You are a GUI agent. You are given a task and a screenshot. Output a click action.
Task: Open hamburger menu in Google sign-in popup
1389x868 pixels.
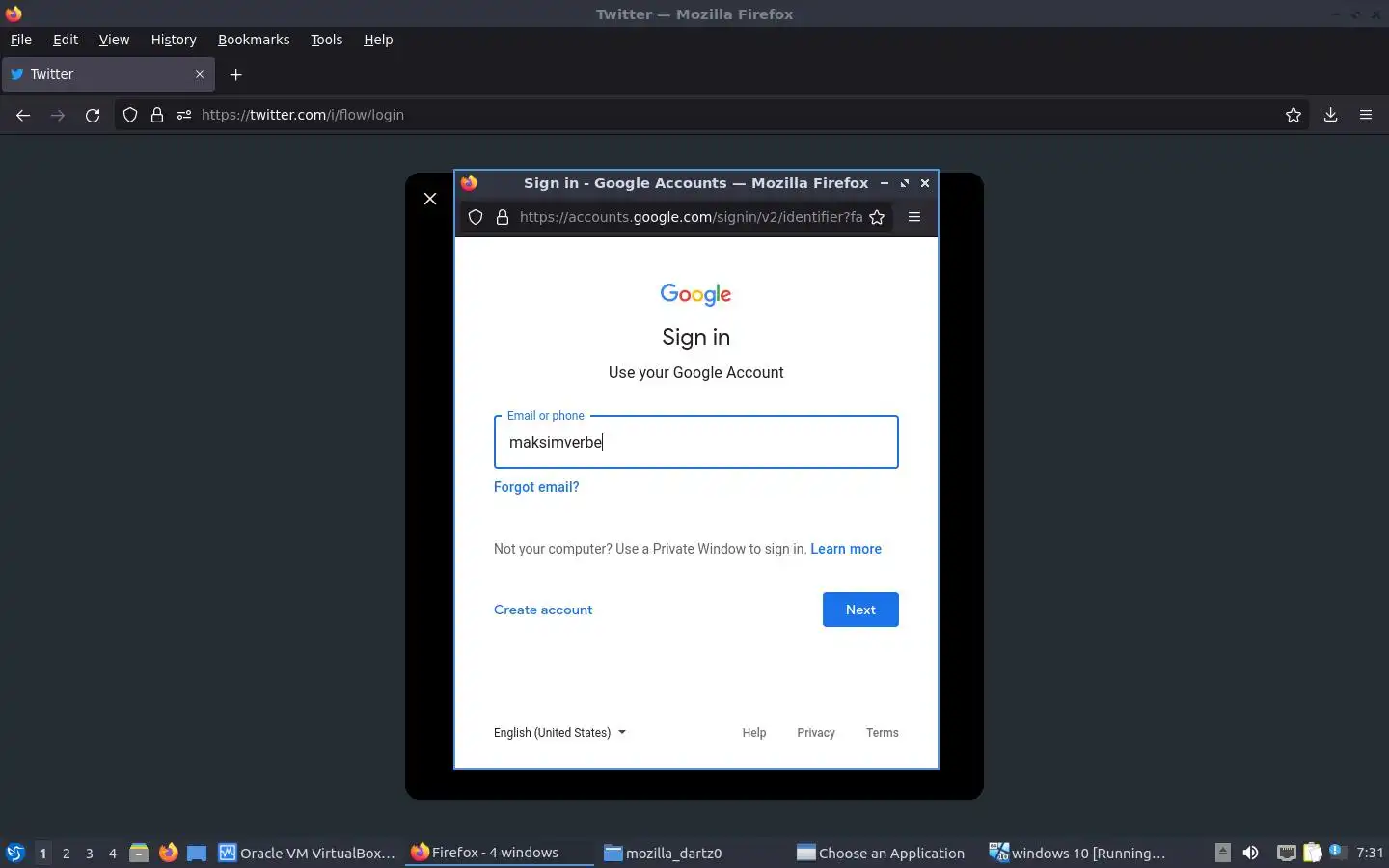point(914,217)
